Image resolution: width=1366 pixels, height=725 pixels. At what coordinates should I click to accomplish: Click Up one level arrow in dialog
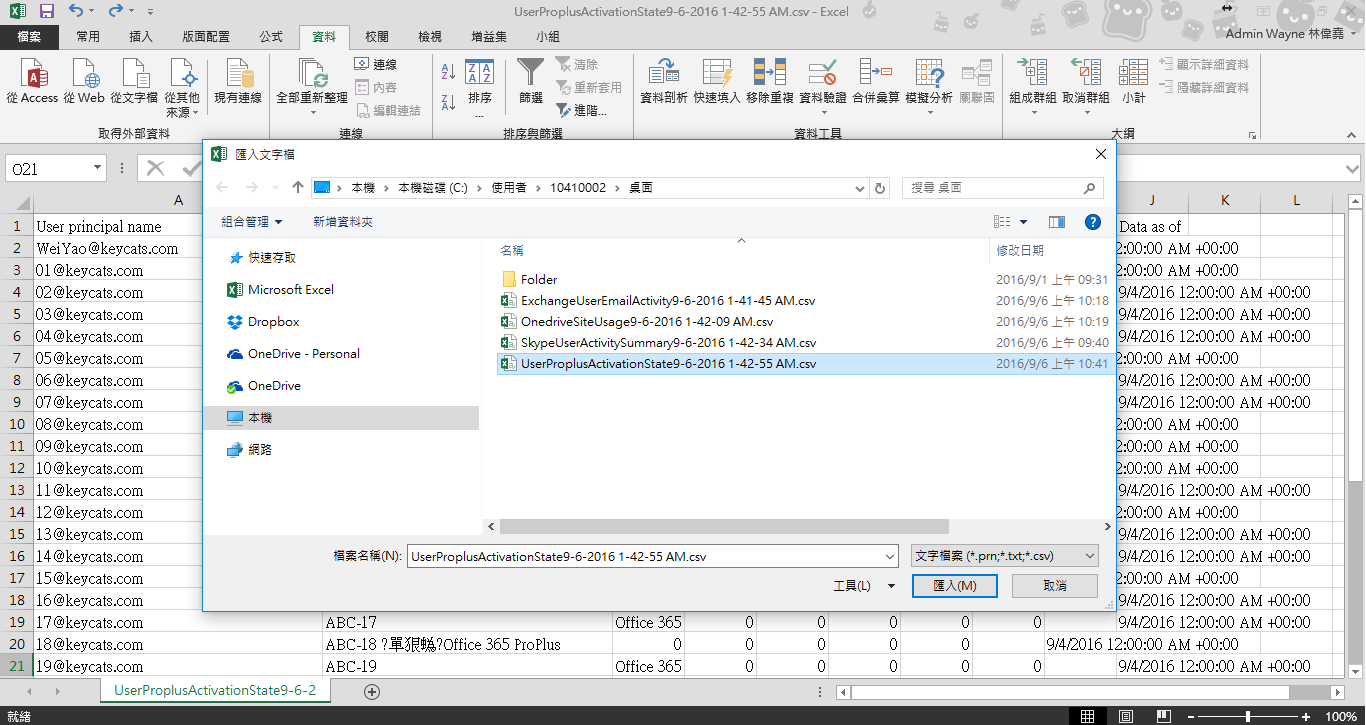pyautogui.click(x=298, y=187)
